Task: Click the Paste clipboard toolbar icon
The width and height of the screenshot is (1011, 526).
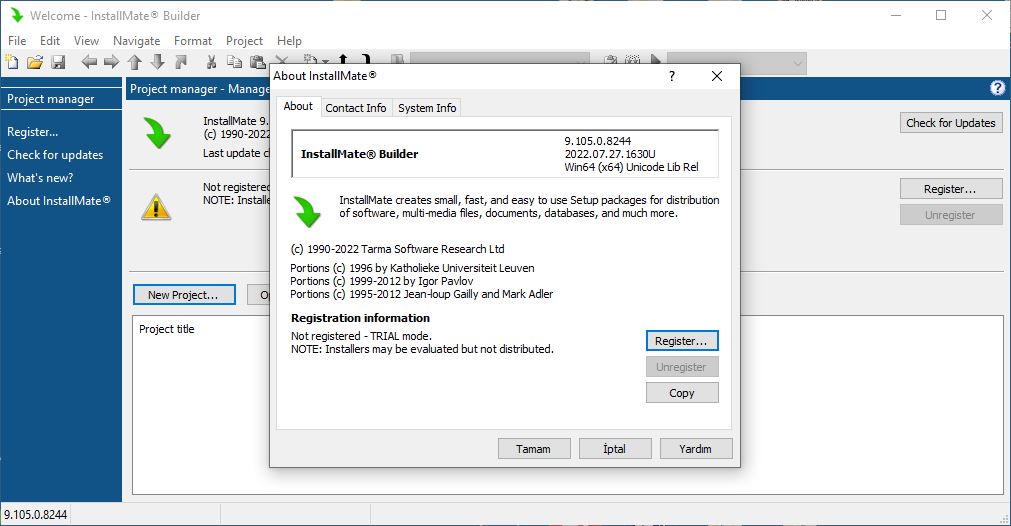Action: point(257,62)
